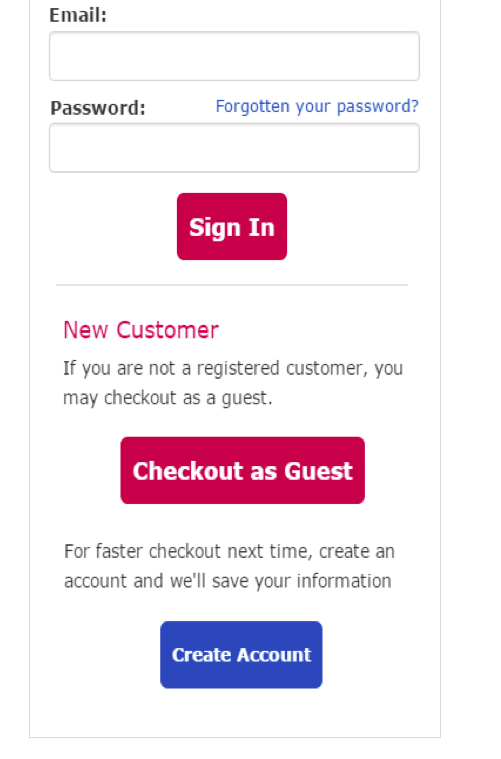Click the Email input field
This screenshot has width=501, height=759.
tap(234, 56)
